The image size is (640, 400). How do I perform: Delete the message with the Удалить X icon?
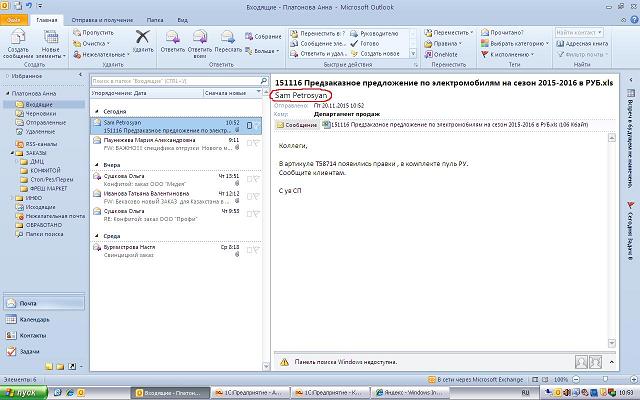[x=143, y=41]
